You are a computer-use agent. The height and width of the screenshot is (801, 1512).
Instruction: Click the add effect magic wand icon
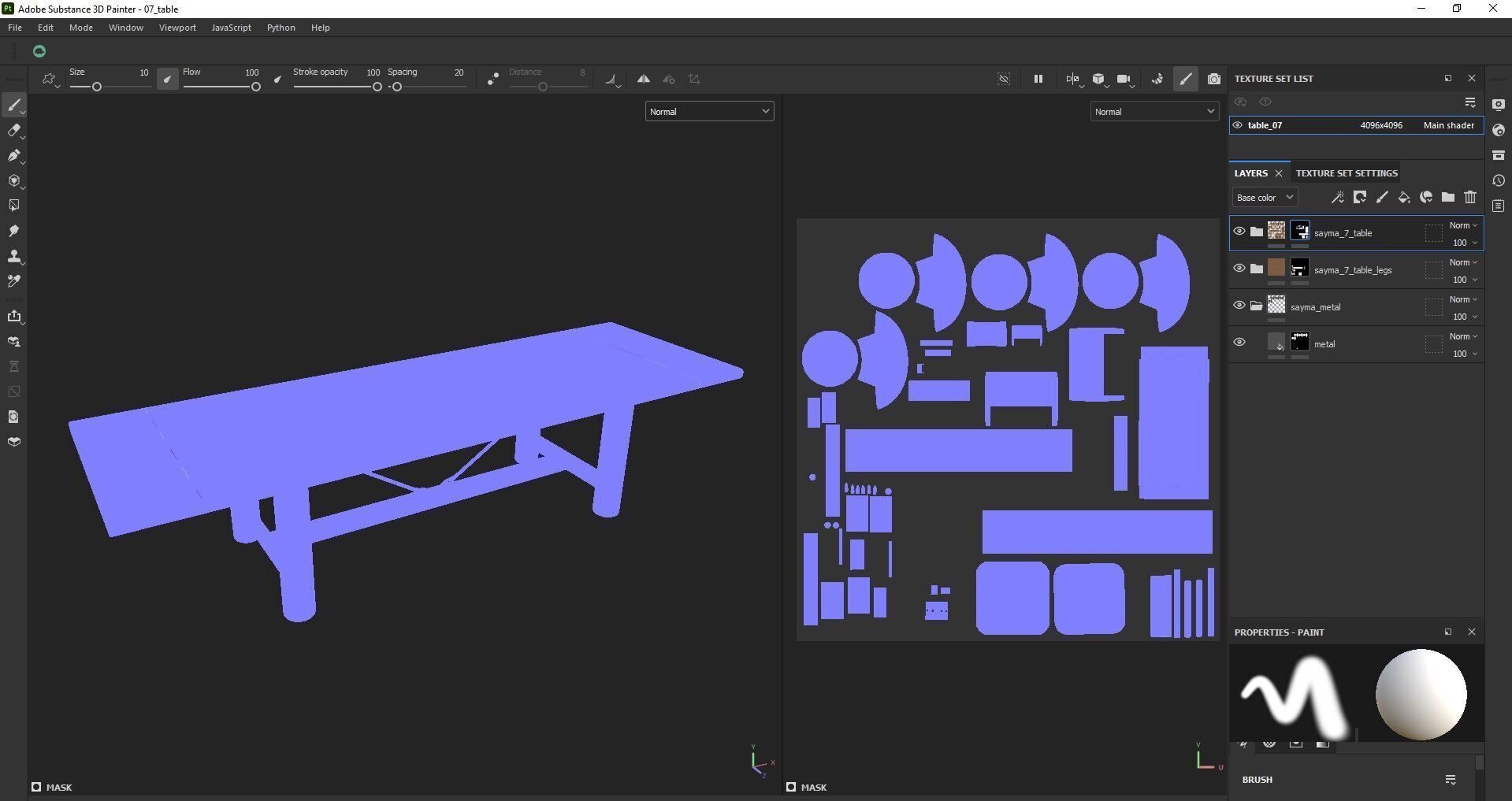click(x=1337, y=198)
